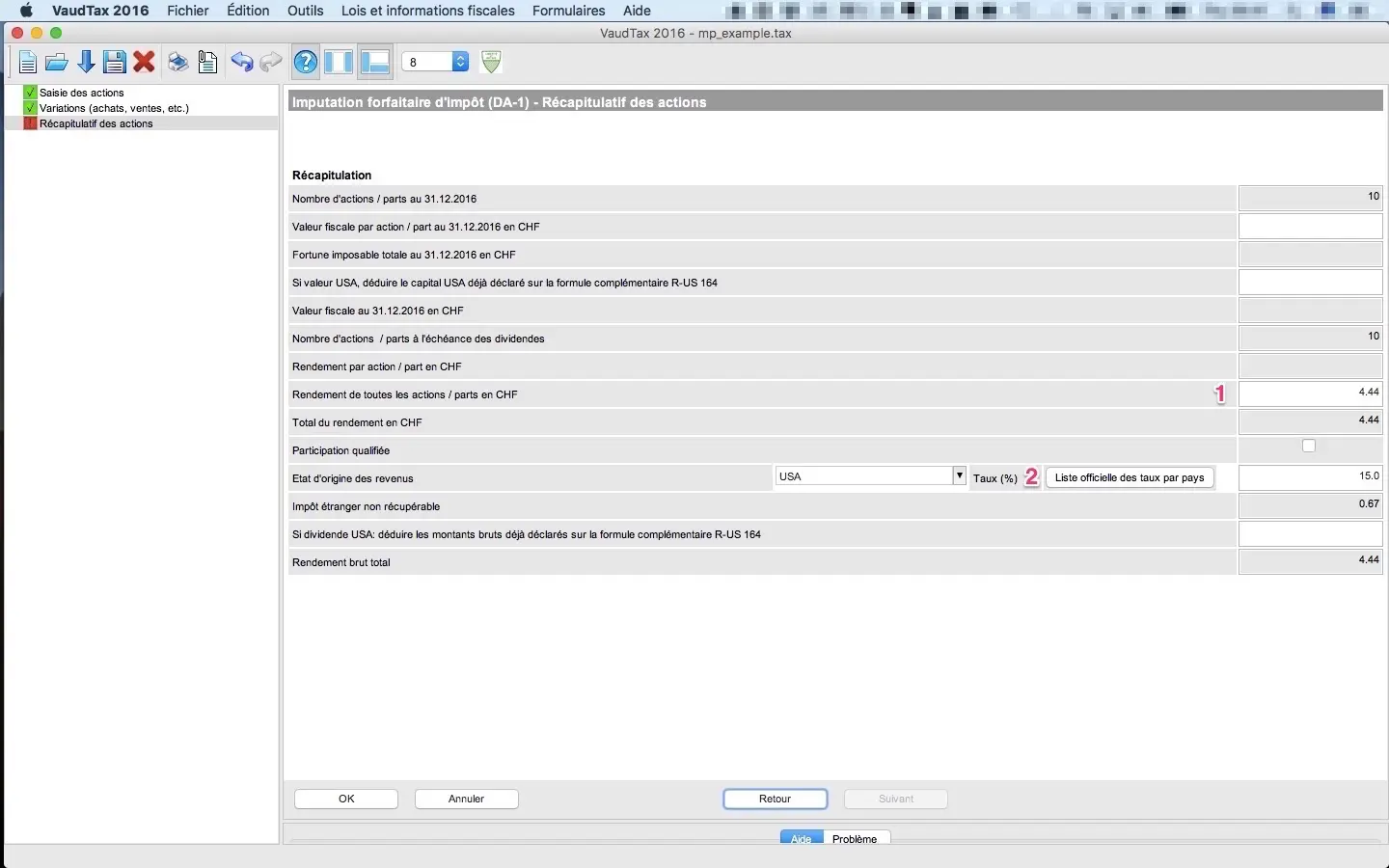Click the blue down-arrow import icon
The height and width of the screenshot is (868, 1389).
pos(86,63)
